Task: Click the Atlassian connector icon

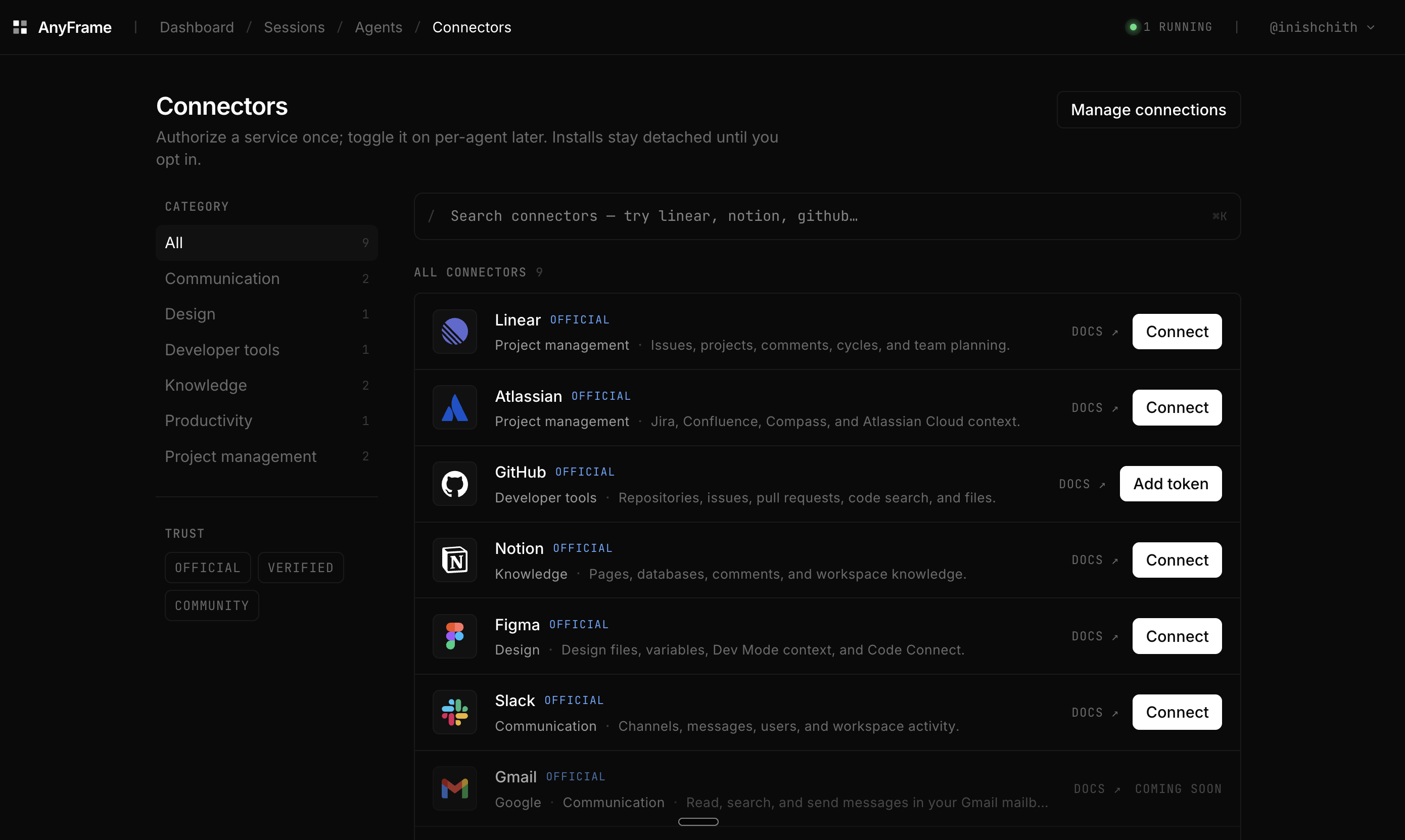Action: coord(454,407)
